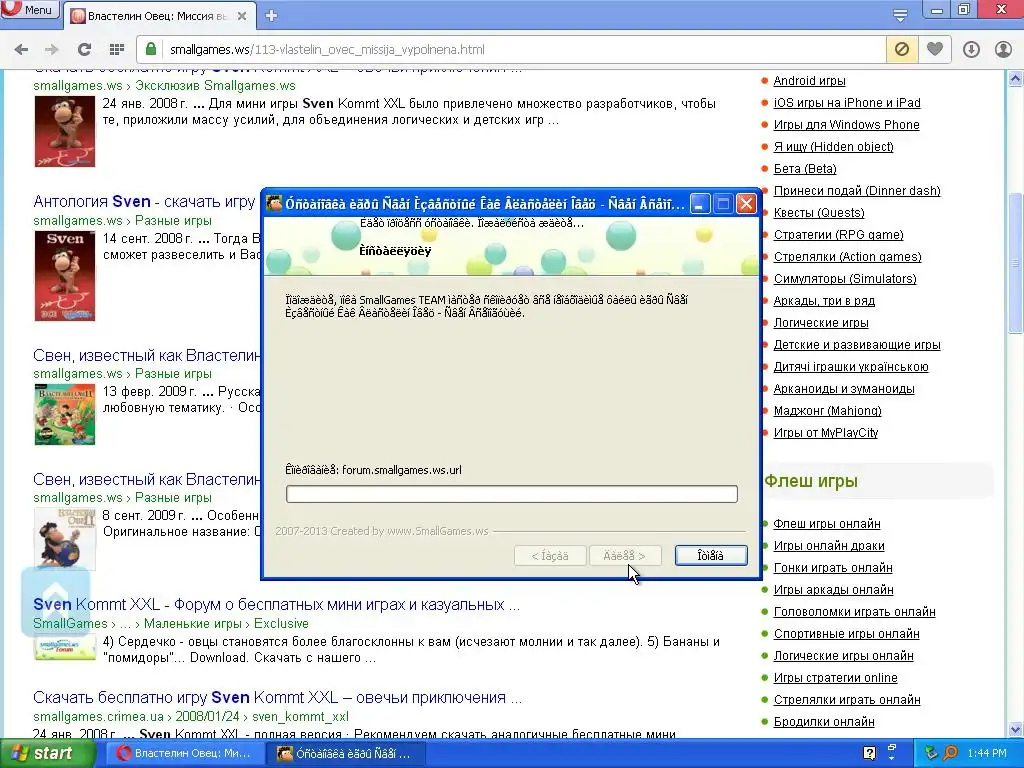
Task: Click the installer path text forum.smallgames.ws.url
Action: pos(402,470)
